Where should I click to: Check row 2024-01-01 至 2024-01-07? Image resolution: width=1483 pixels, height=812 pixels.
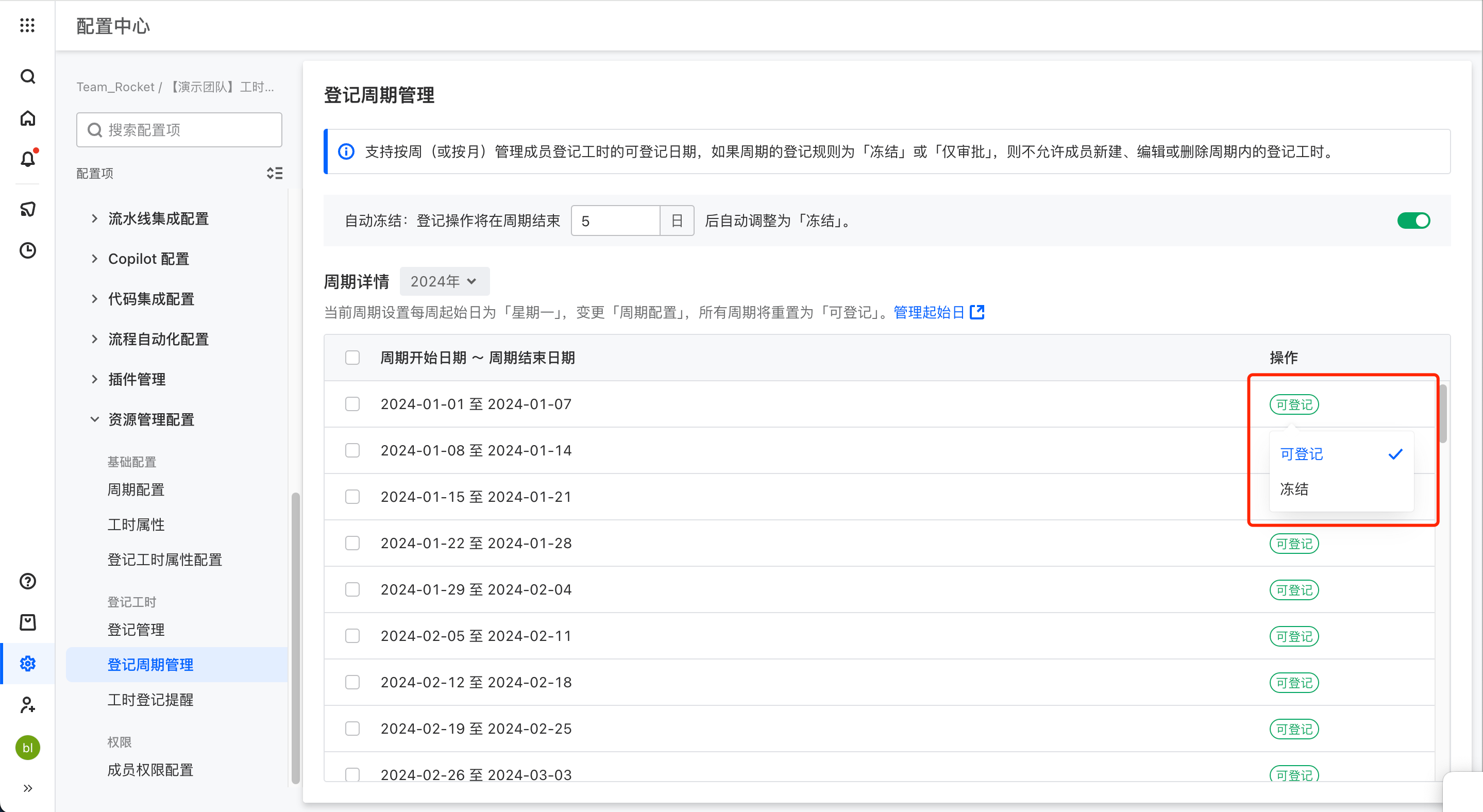pyautogui.click(x=352, y=404)
